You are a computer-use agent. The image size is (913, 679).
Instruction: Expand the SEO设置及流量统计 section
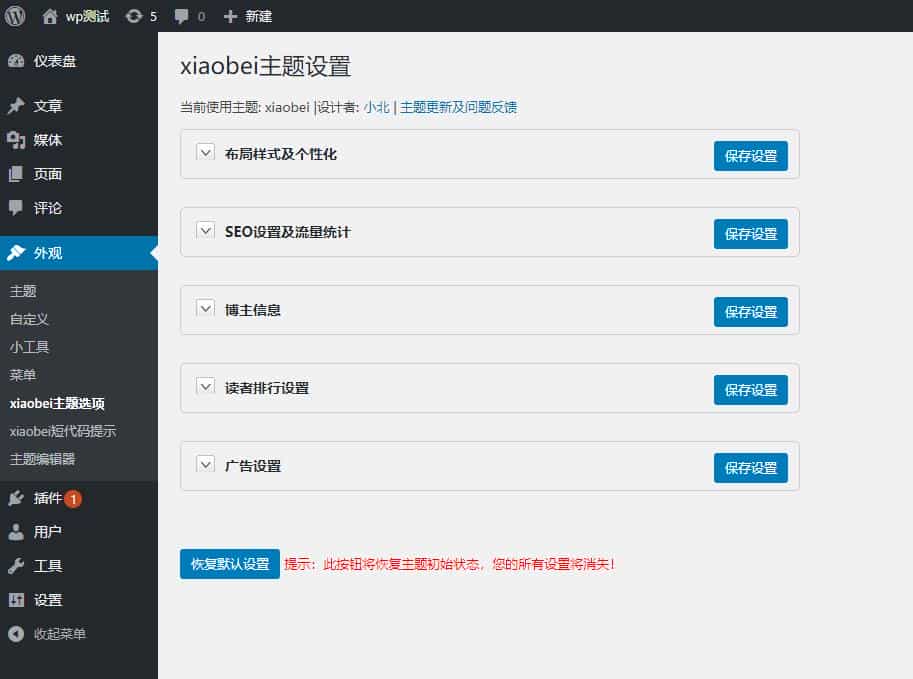pos(206,231)
